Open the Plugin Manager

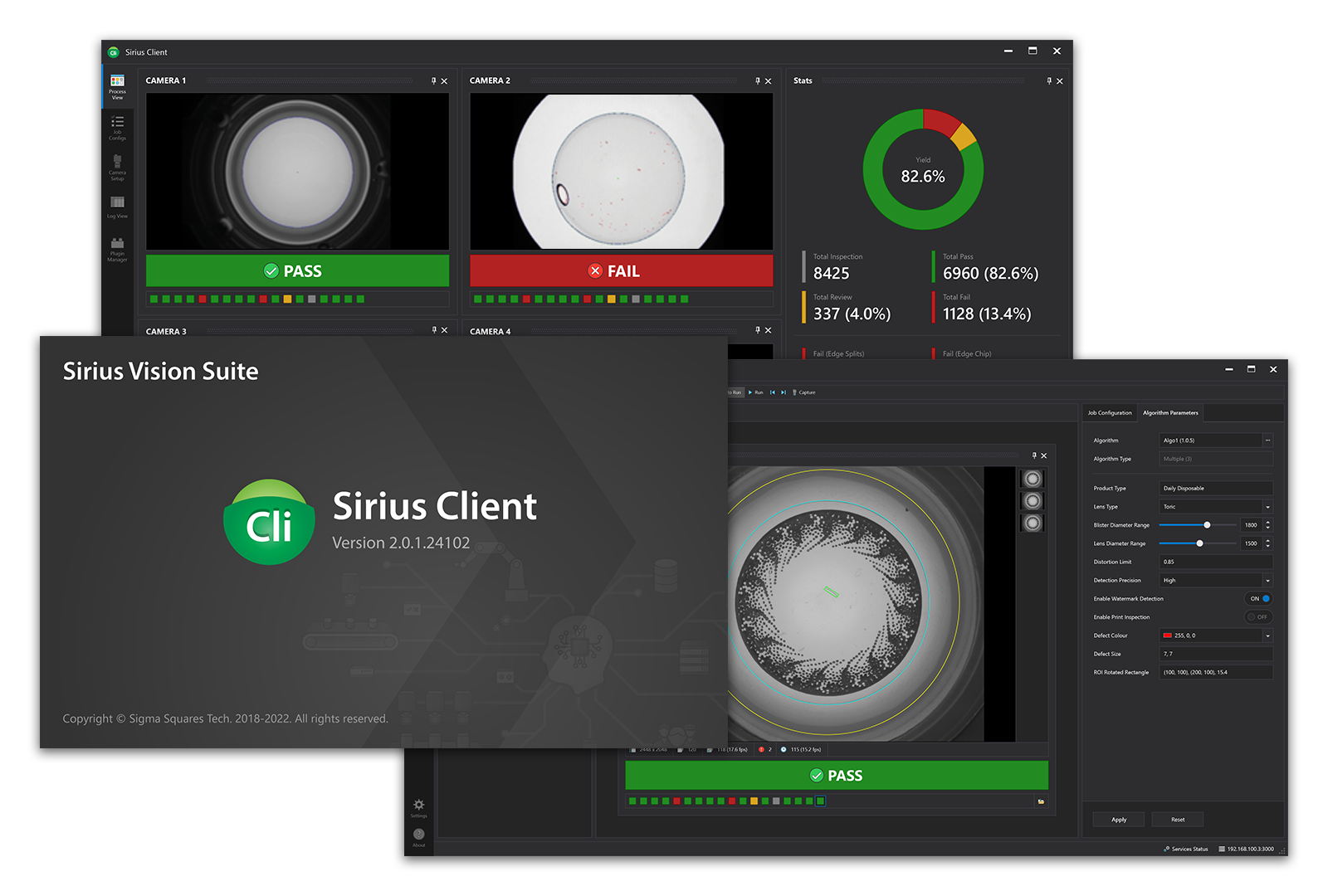(x=117, y=246)
